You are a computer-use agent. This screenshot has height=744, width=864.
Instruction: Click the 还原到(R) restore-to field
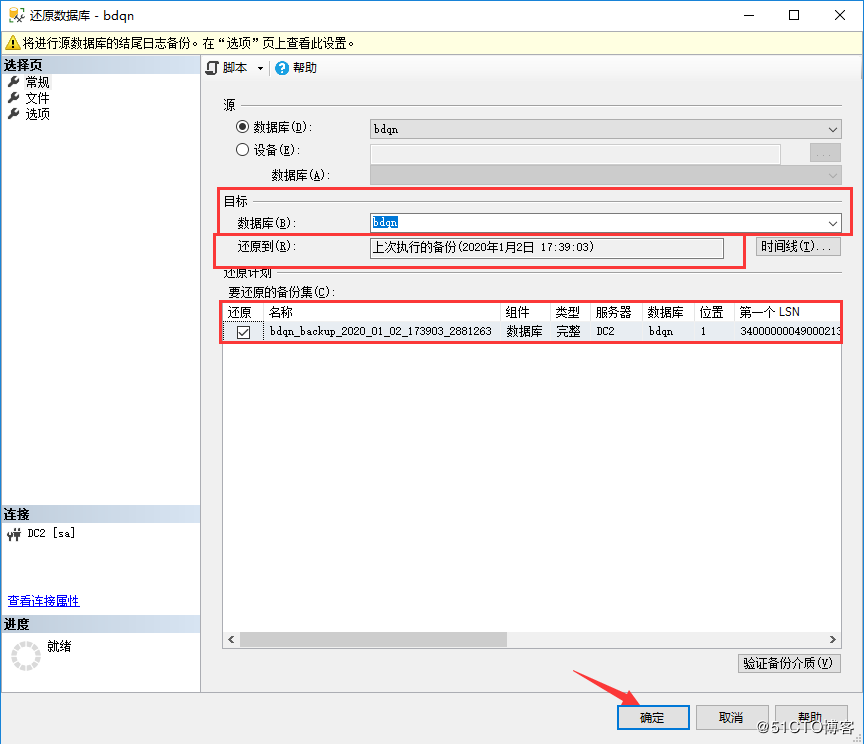547,247
